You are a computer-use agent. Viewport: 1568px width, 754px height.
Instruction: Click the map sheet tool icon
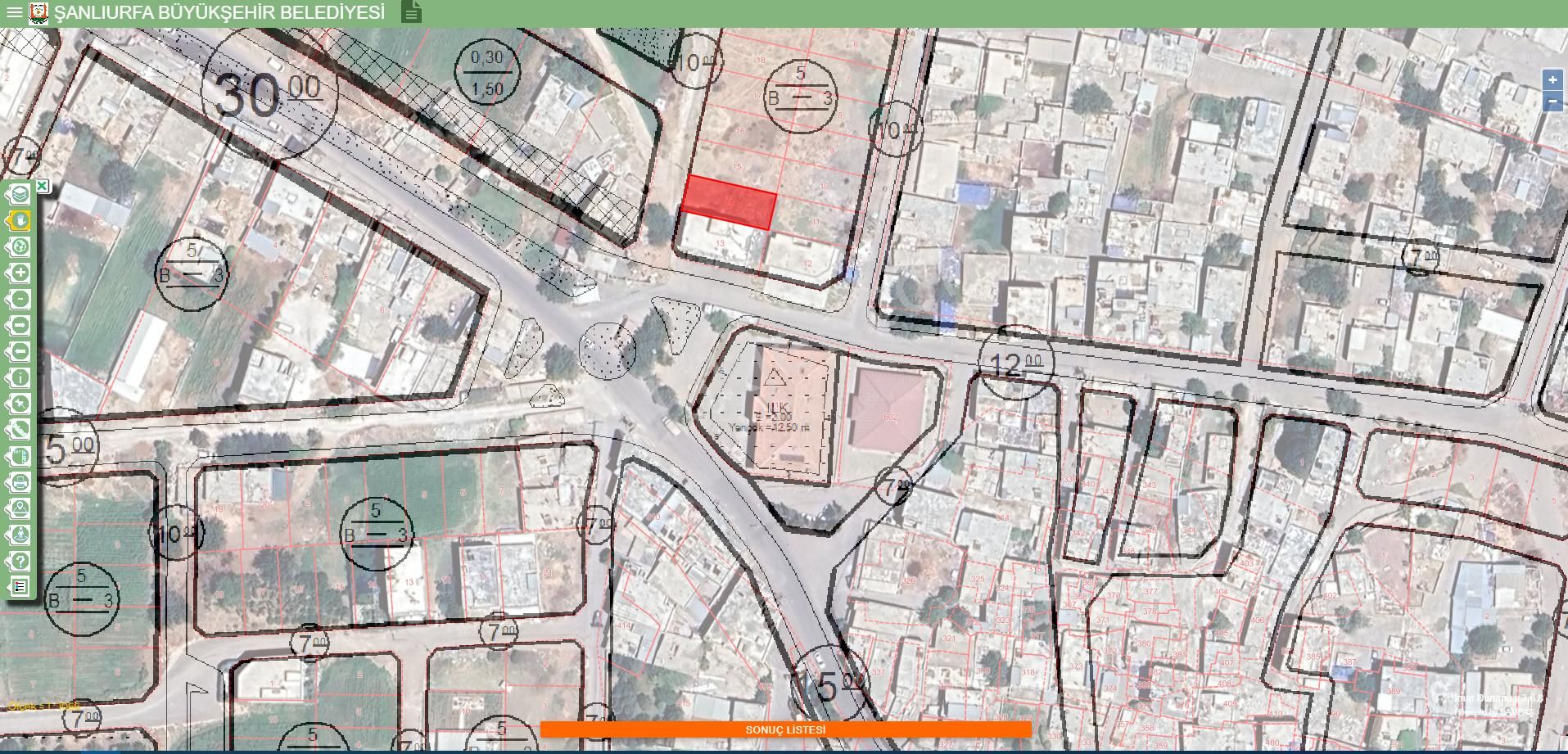click(20, 456)
